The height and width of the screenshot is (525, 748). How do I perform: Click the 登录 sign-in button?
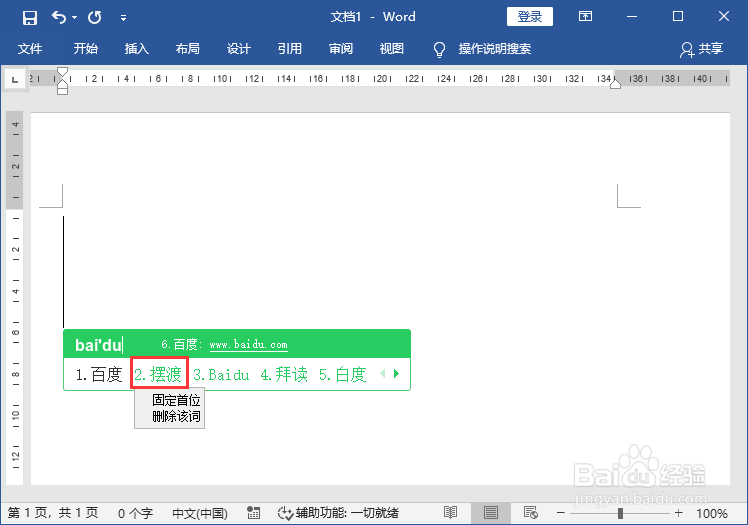[530, 17]
